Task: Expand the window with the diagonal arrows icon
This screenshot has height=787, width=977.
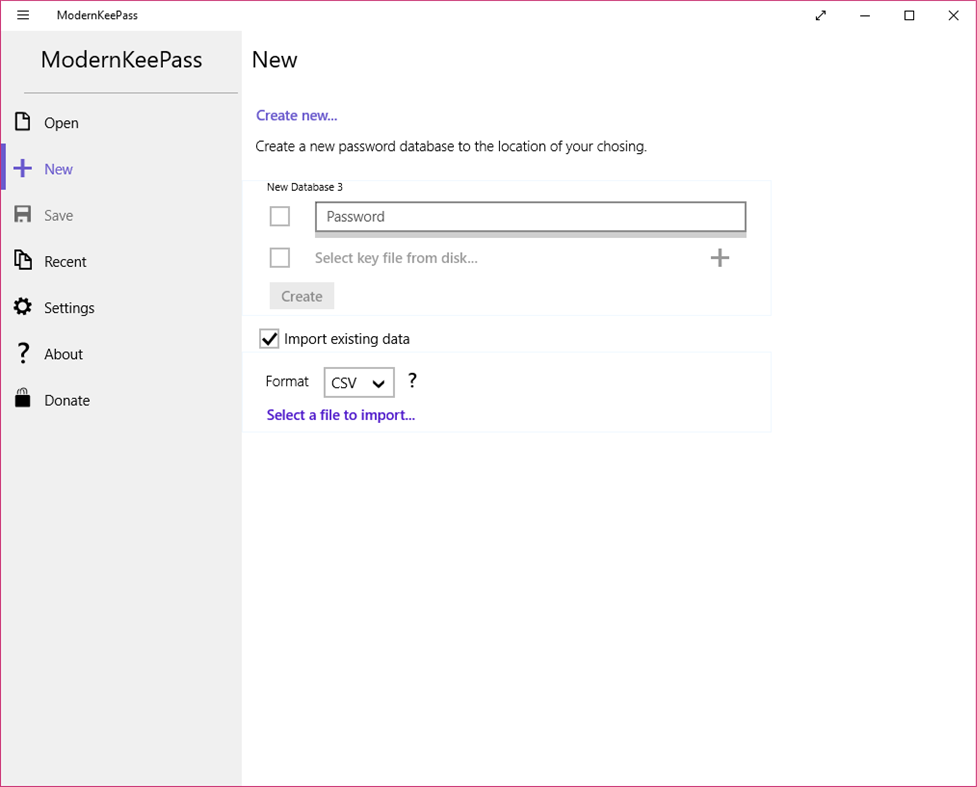Action: click(820, 15)
